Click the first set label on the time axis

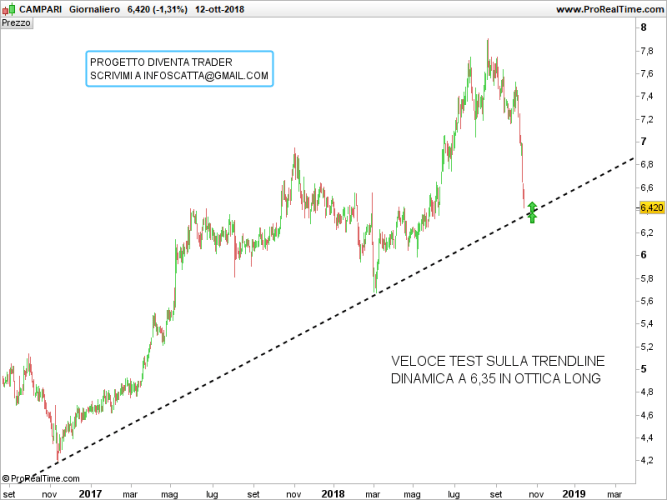pos(9,493)
